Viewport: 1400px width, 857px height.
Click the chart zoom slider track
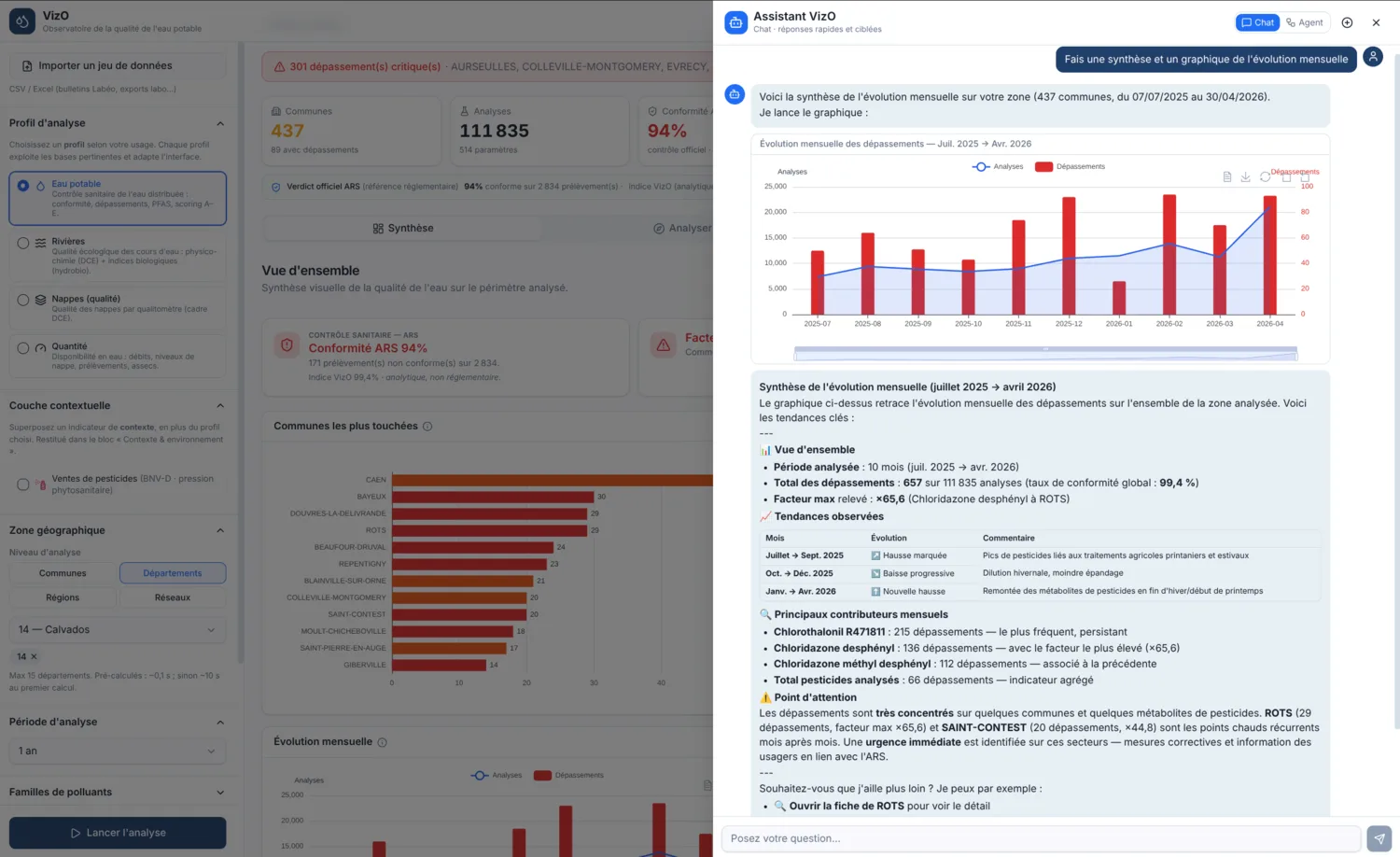1045,353
